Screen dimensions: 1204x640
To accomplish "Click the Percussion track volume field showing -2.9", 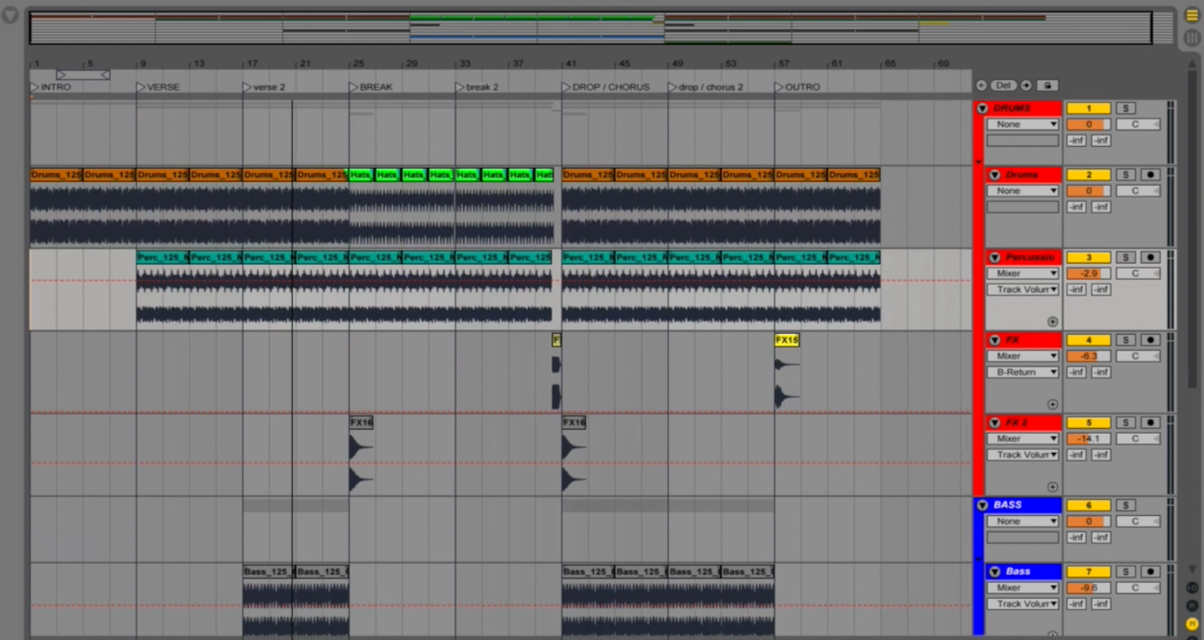I will [1085, 273].
